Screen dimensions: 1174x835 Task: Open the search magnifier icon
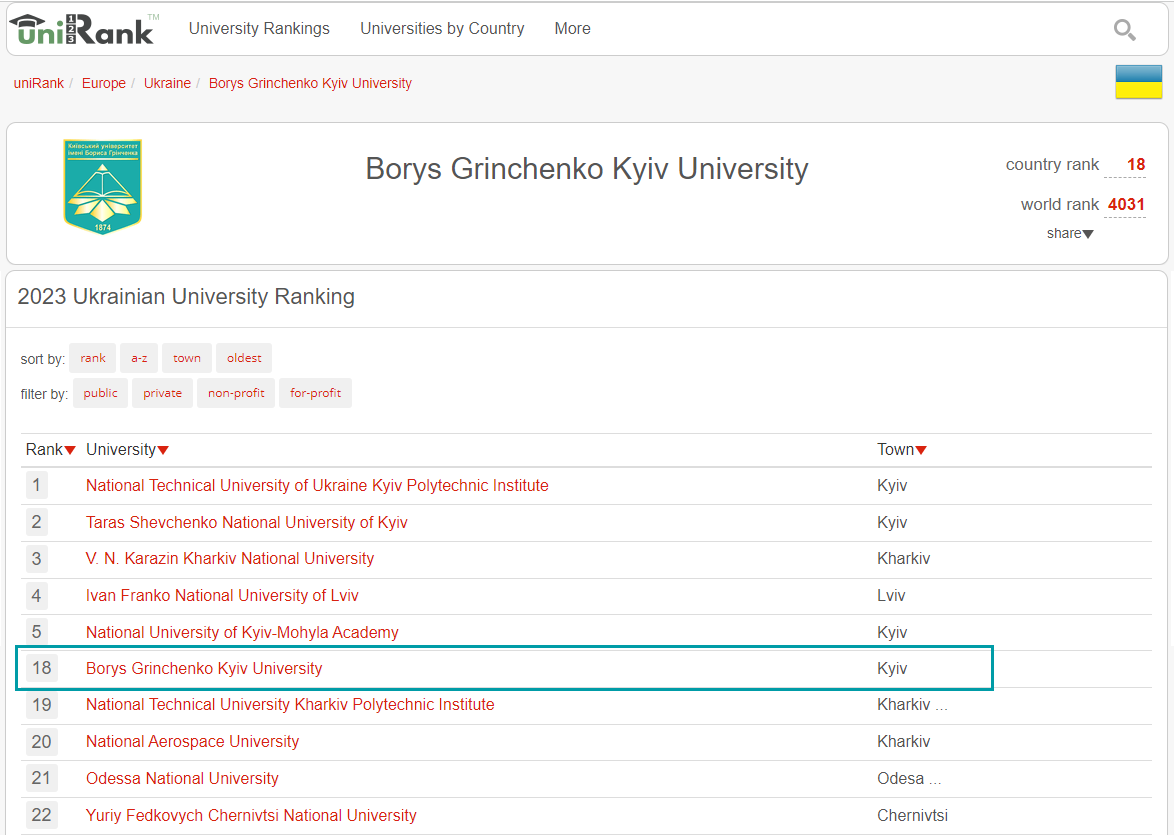point(1124,30)
